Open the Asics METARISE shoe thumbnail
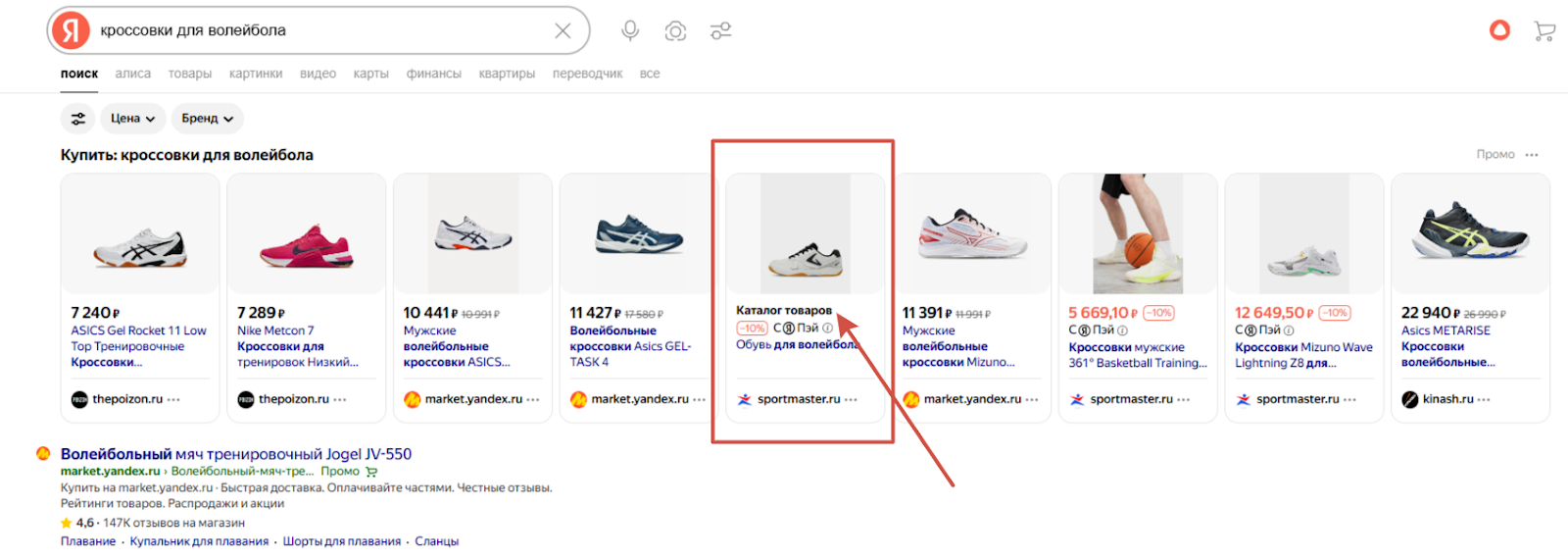This screenshot has width=1568, height=558. click(1470, 235)
